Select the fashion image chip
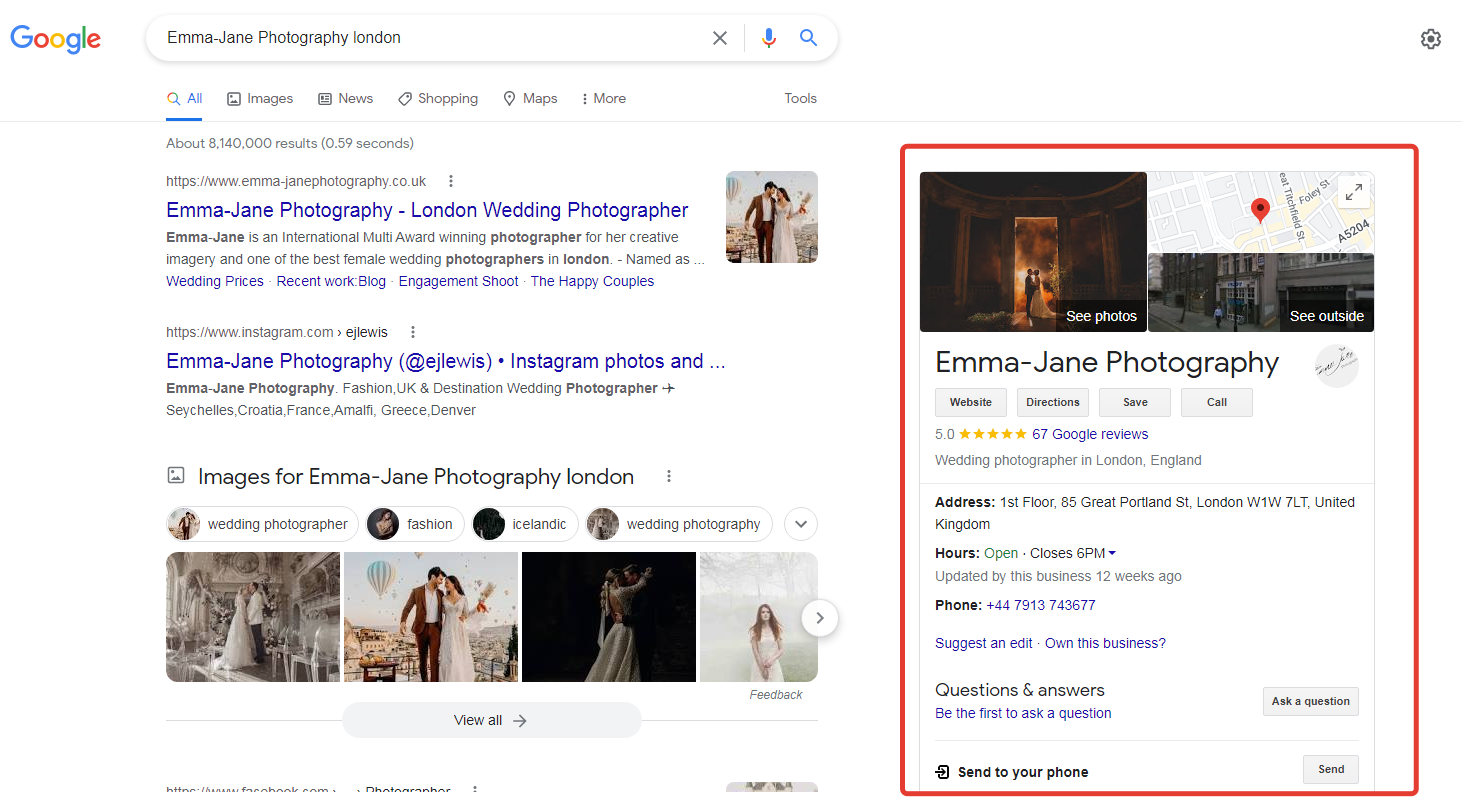This screenshot has width=1462, height=797. [x=414, y=524]
